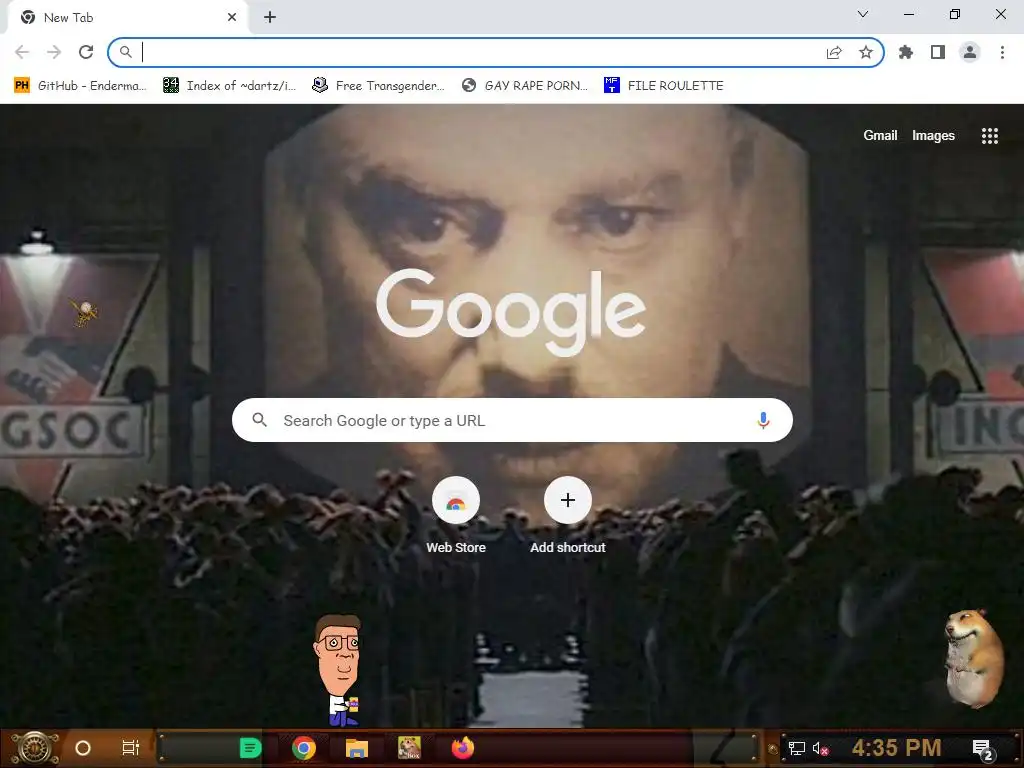Click the PH favicon on the GitHub bookmark
The height and width of the screenshot is (768, 1024).
(x=22, y=86)
